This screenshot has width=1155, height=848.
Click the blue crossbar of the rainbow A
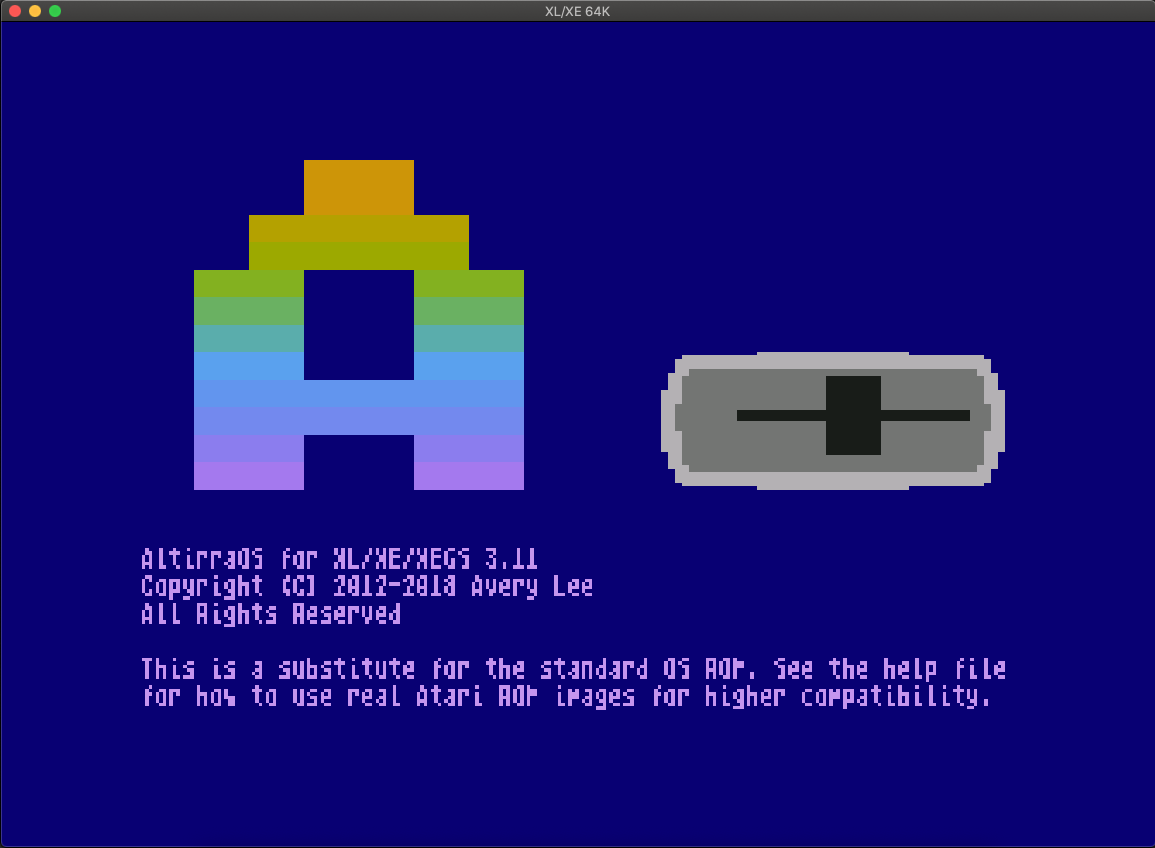coord(358,407)
